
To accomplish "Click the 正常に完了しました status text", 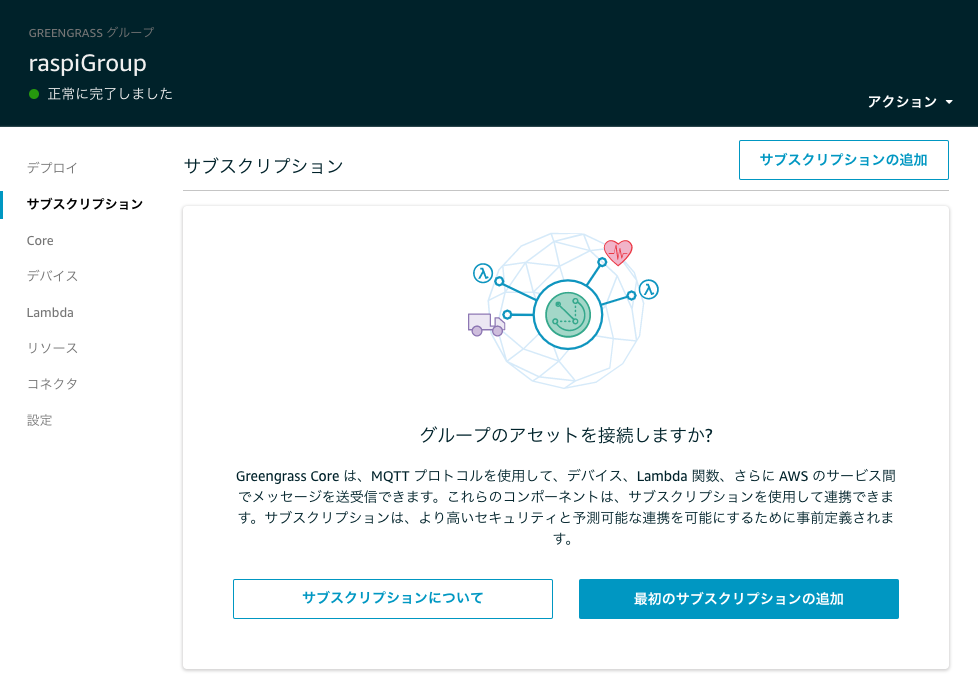I will 110,94.
